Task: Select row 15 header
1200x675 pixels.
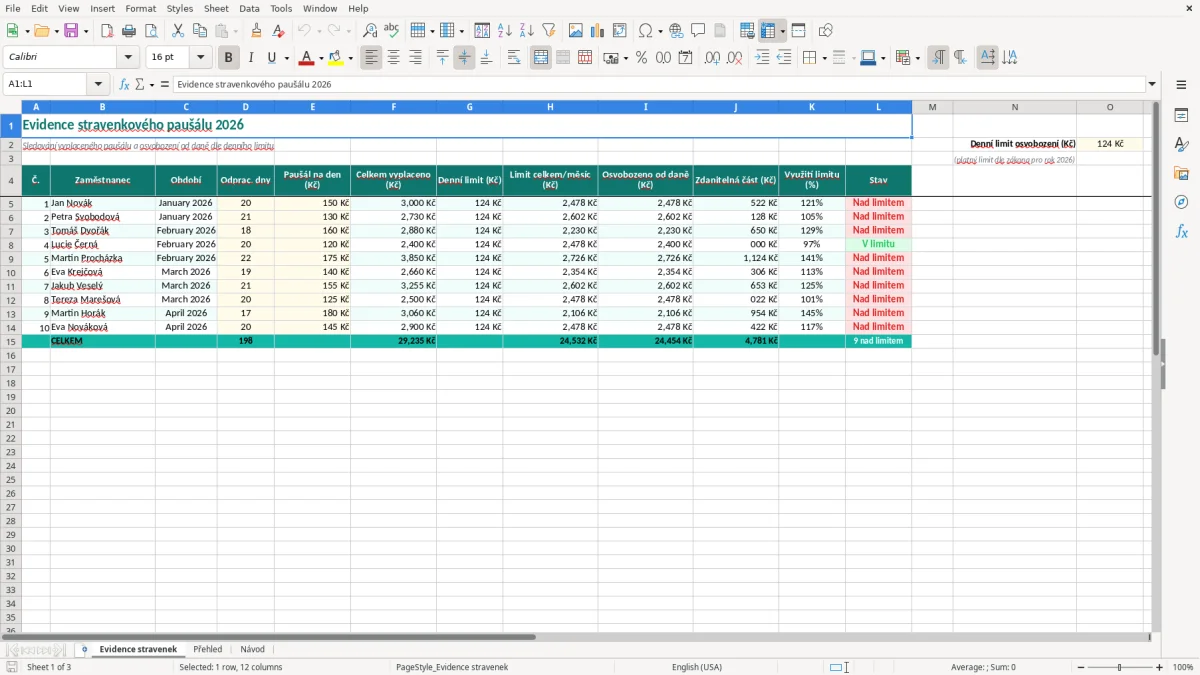Action: pos(11,341)
